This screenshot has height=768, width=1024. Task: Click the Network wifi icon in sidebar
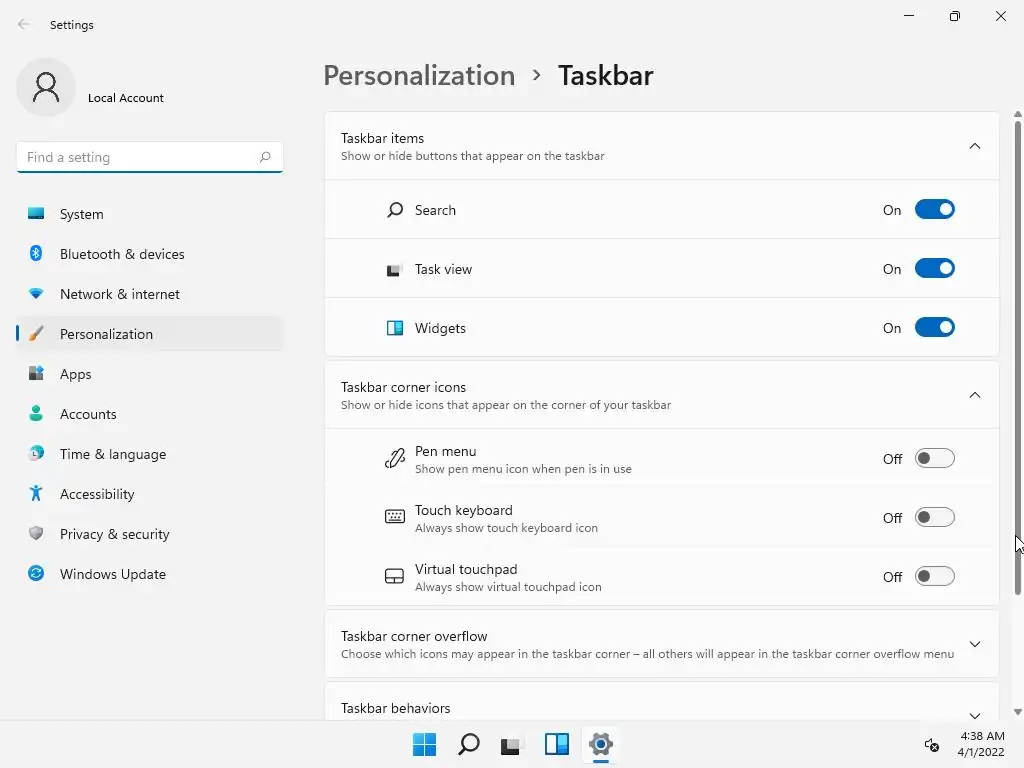click(36, 293)
